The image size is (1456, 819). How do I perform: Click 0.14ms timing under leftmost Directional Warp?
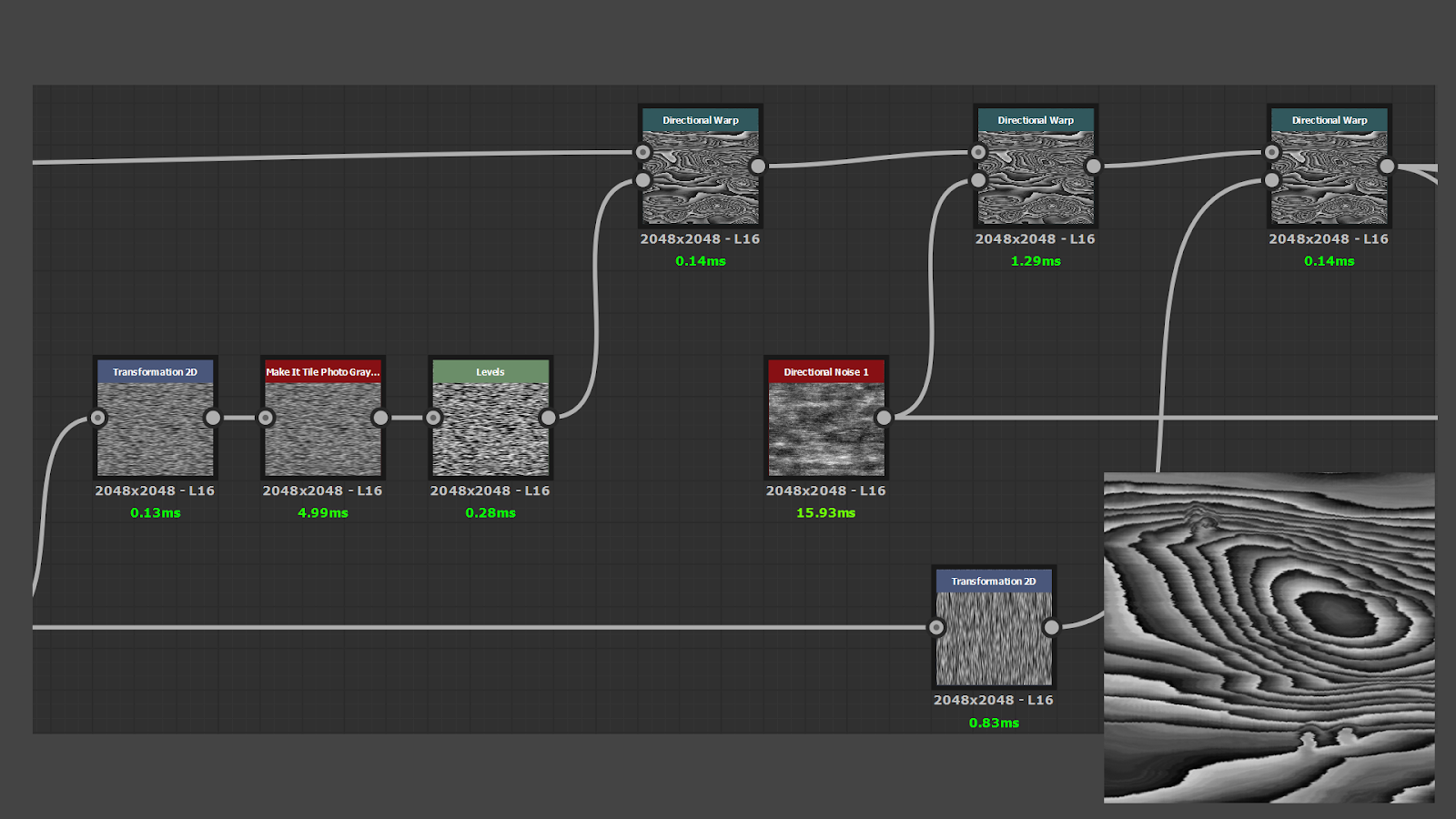[701, 261]
